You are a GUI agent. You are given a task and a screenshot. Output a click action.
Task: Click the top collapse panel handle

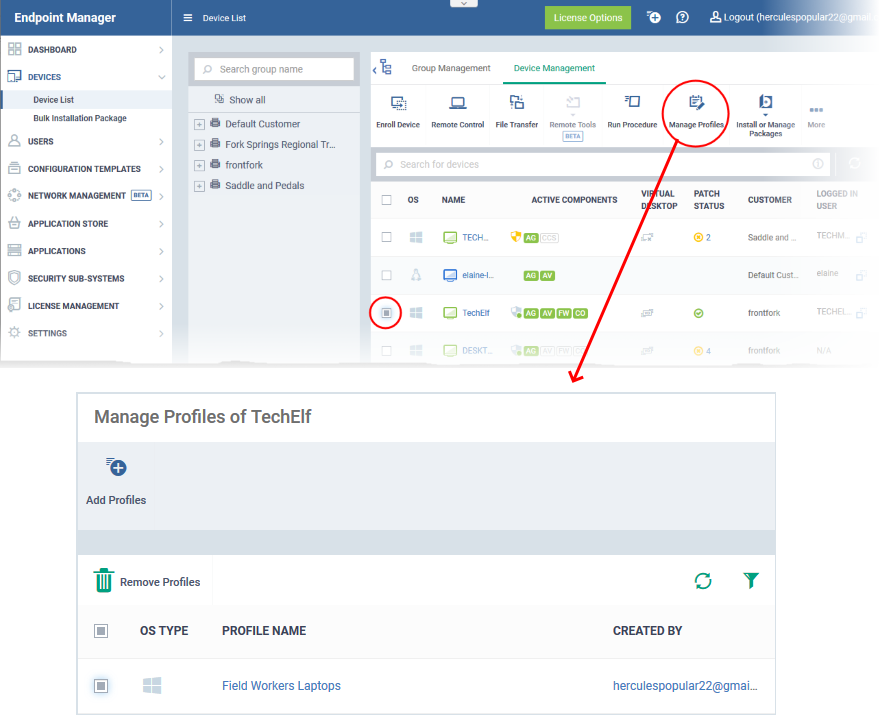(464, 3)
